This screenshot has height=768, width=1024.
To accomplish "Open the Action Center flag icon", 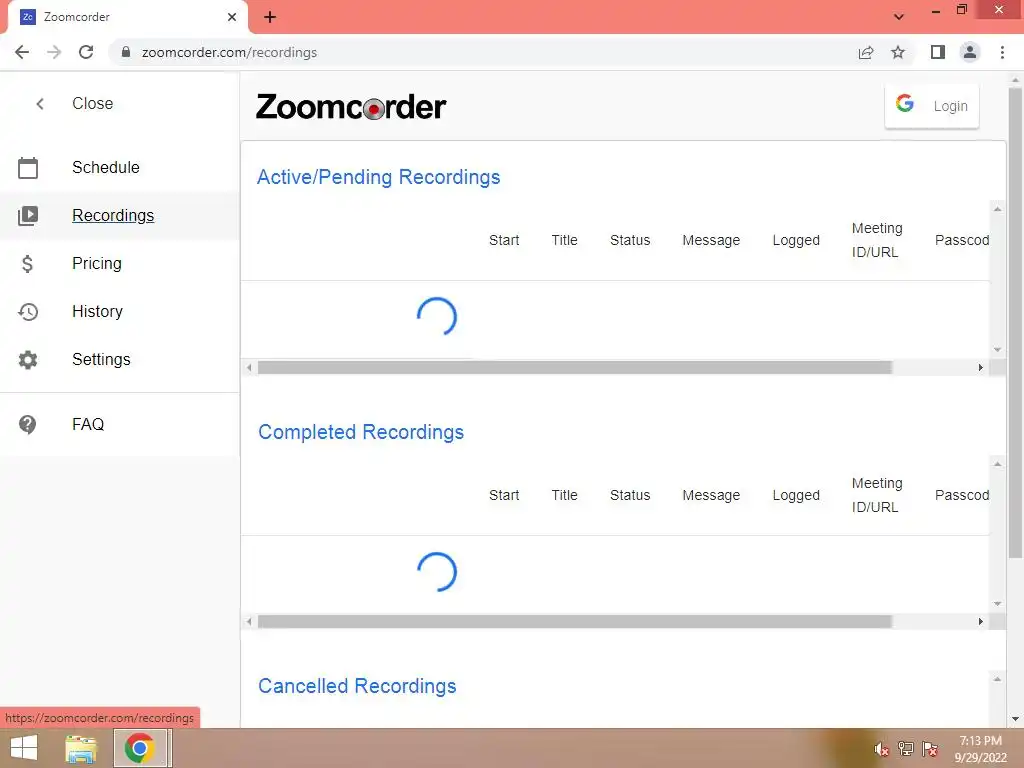I will (930, 749).
